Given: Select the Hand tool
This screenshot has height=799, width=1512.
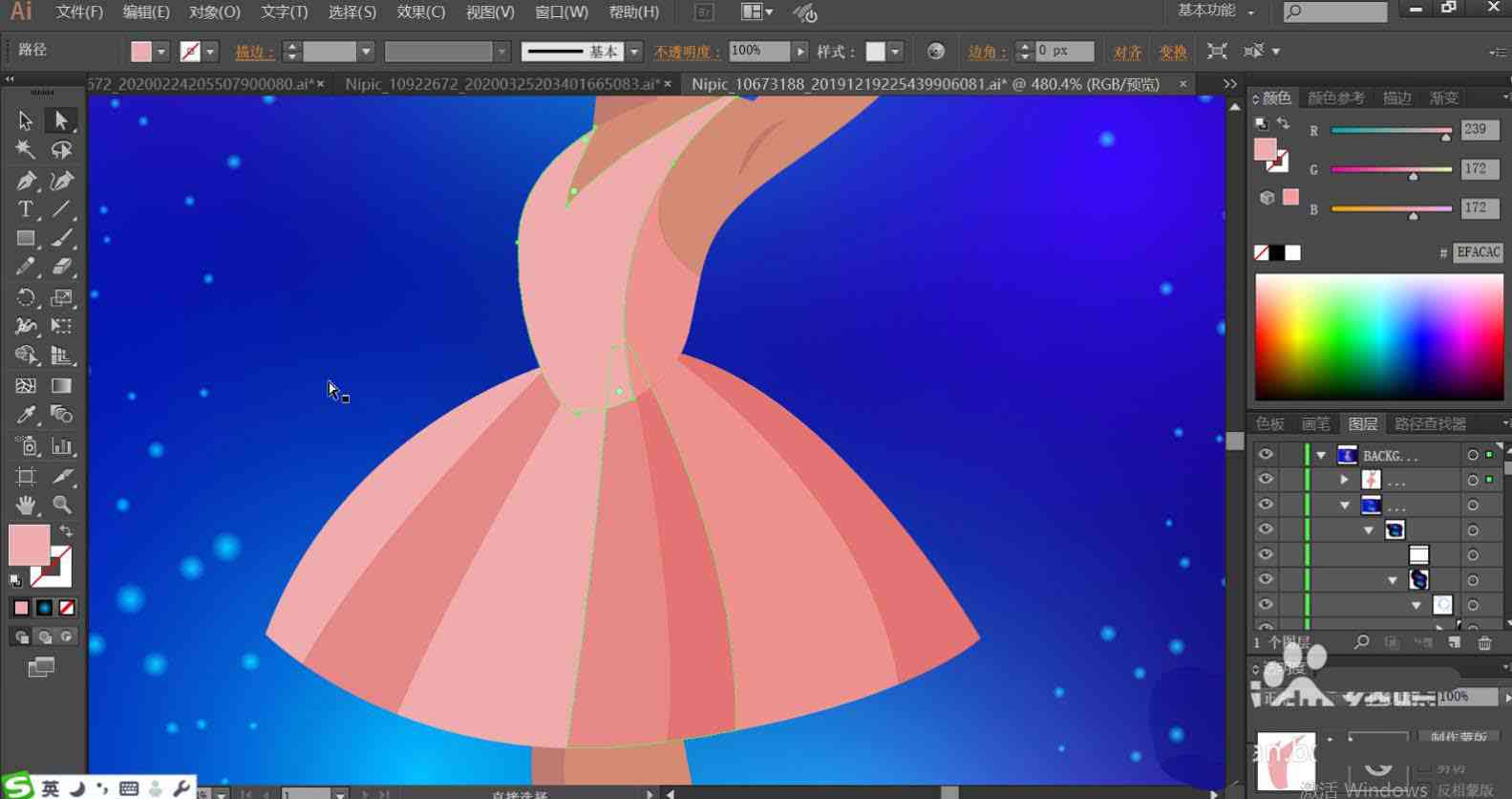Looking at the screenshot, I should click(x=26, y=505).
